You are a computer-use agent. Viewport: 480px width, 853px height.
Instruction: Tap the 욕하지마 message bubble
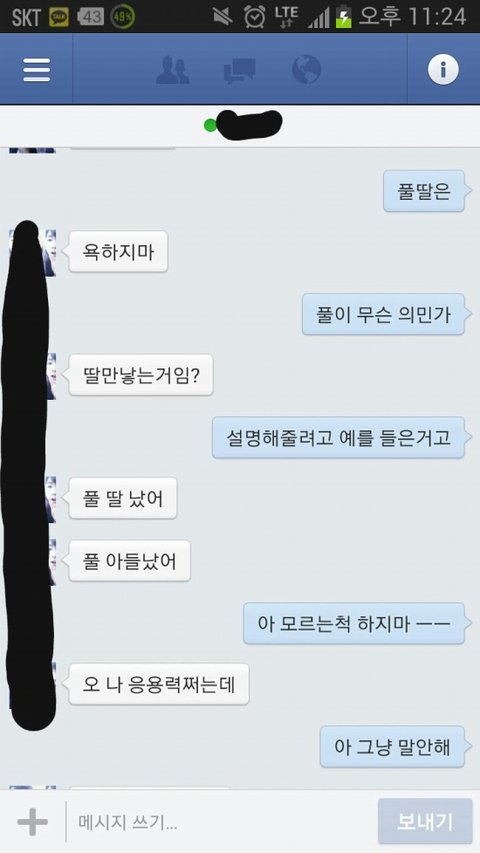(x=118, y=252)
